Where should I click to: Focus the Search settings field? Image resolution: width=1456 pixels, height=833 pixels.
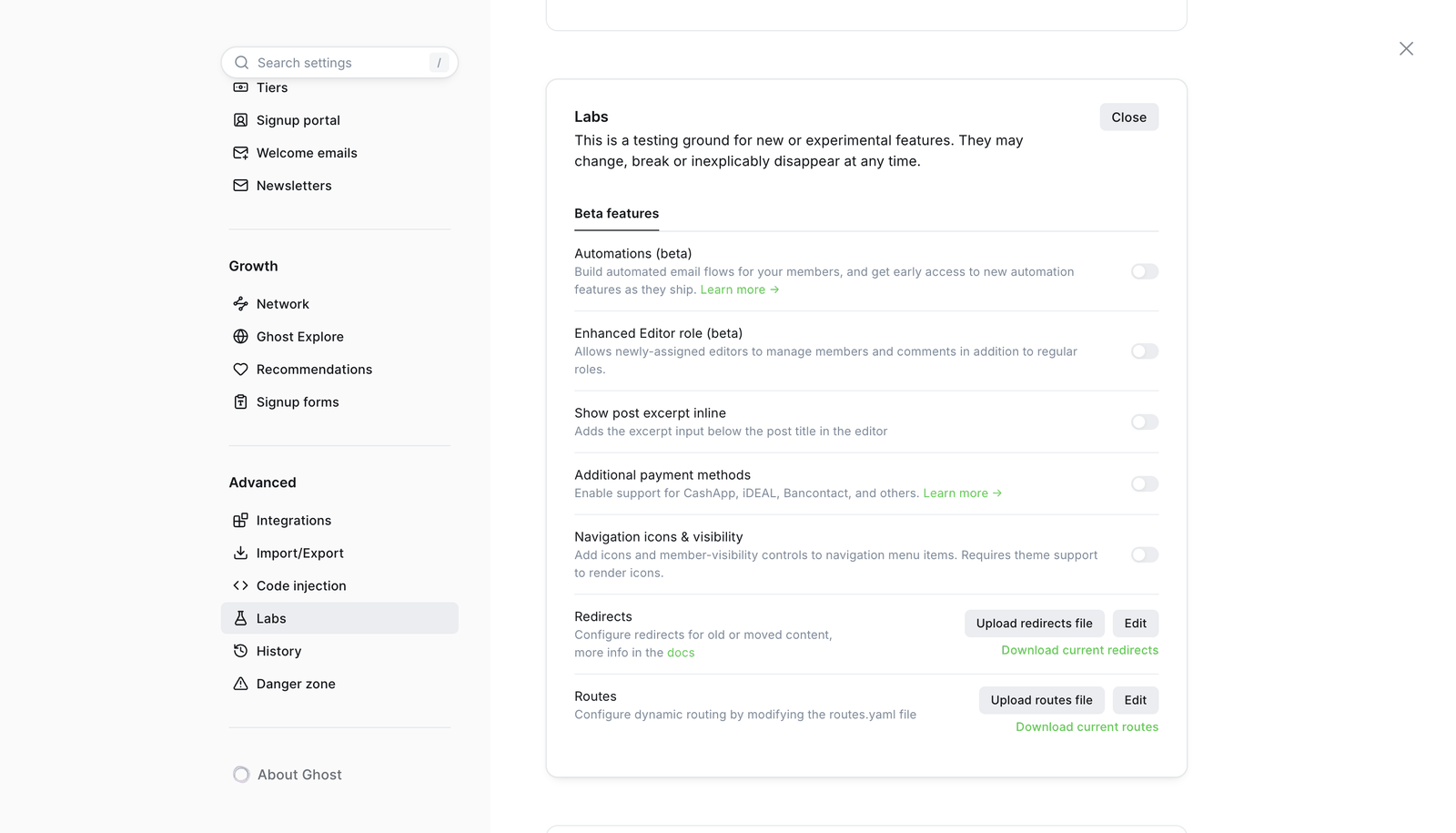[339, 63]
